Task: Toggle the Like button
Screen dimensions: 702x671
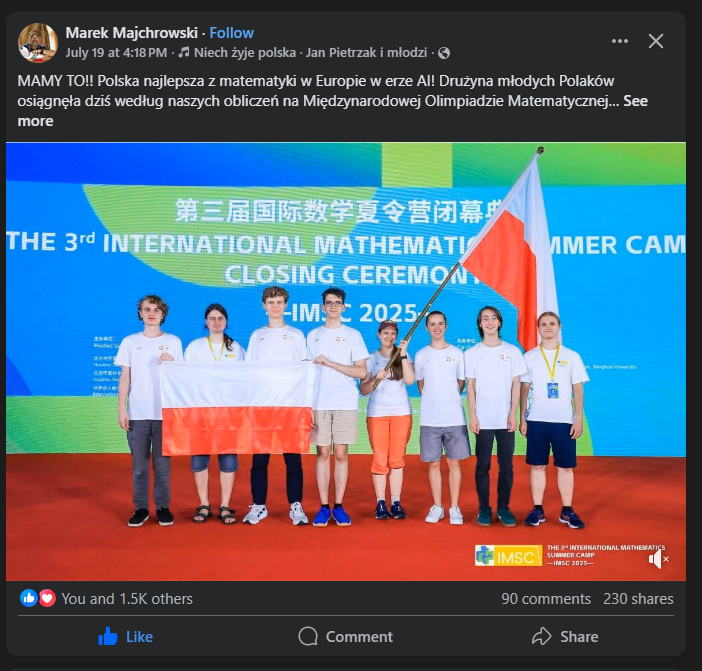Action: 125,636
